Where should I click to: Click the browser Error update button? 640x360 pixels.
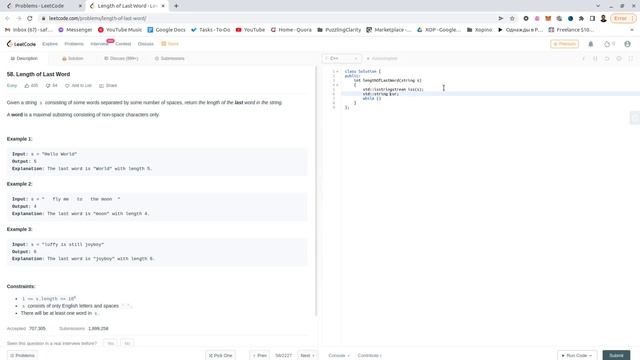[x=623, y=18]
